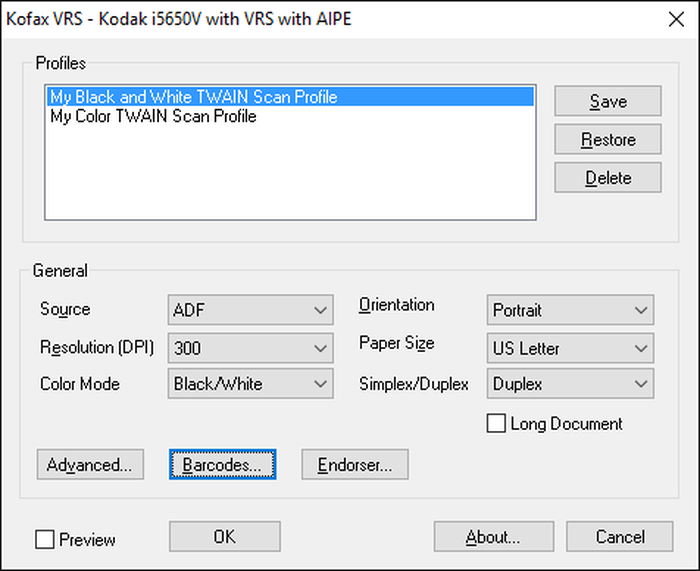700x571 pixels.
Task: Open the Resolution (DPI) dropdown
Action: pyautogui.click(x=250, y=348)
